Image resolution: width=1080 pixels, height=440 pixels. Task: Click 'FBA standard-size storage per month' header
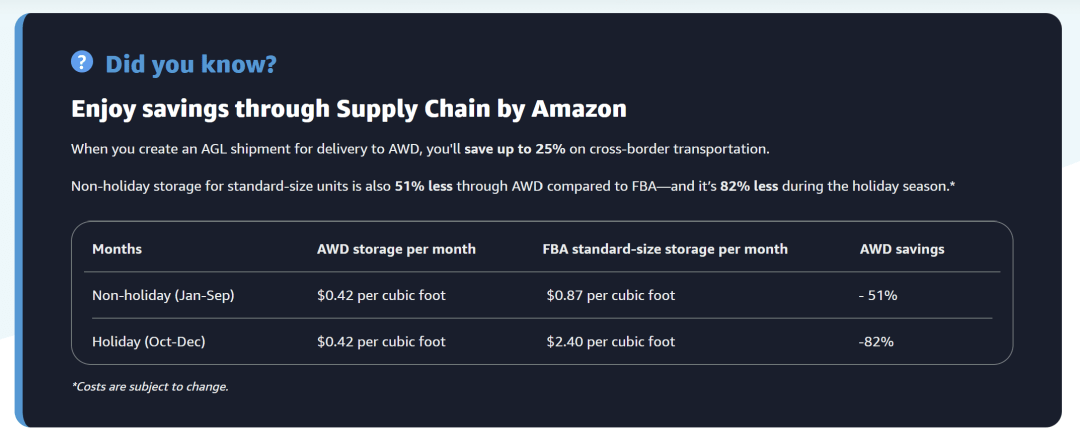pyautogui.click(x=665, y=249)
